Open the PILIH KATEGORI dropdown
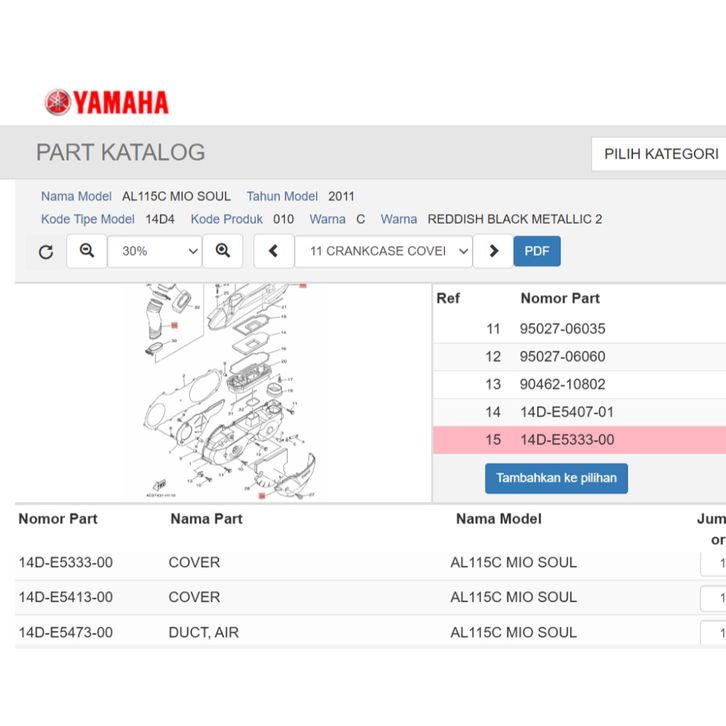Image resolution: width=726 pixels, height=726 pixels. [x=660, y=154]
